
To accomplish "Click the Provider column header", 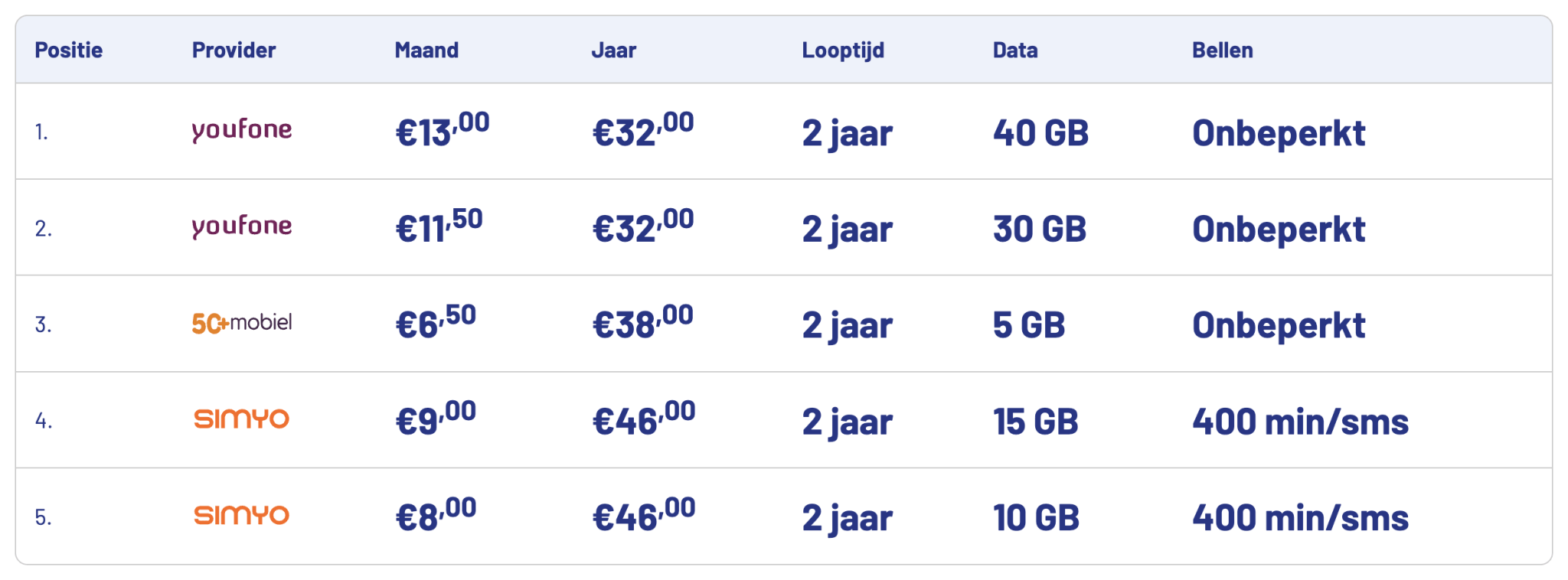I will click(x=234, y=51).
